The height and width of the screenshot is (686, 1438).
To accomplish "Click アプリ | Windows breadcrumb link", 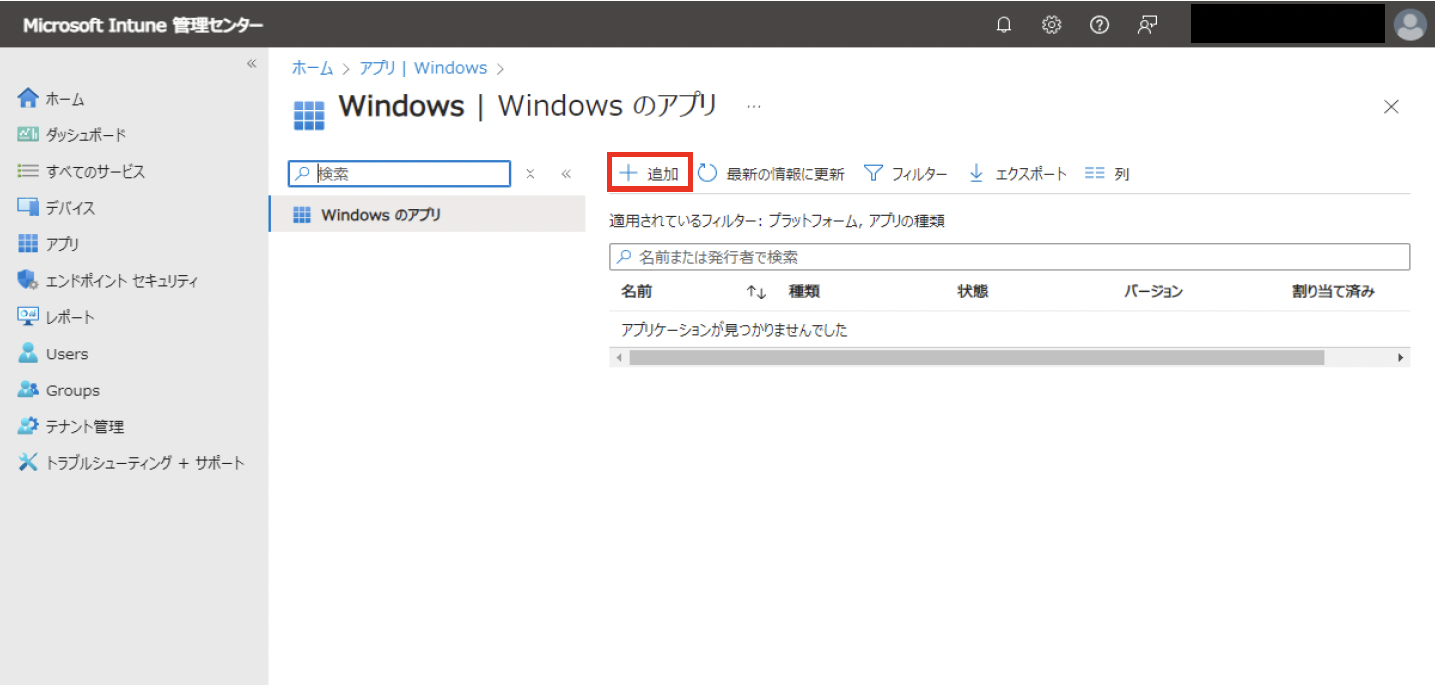I will coord(423,68).
